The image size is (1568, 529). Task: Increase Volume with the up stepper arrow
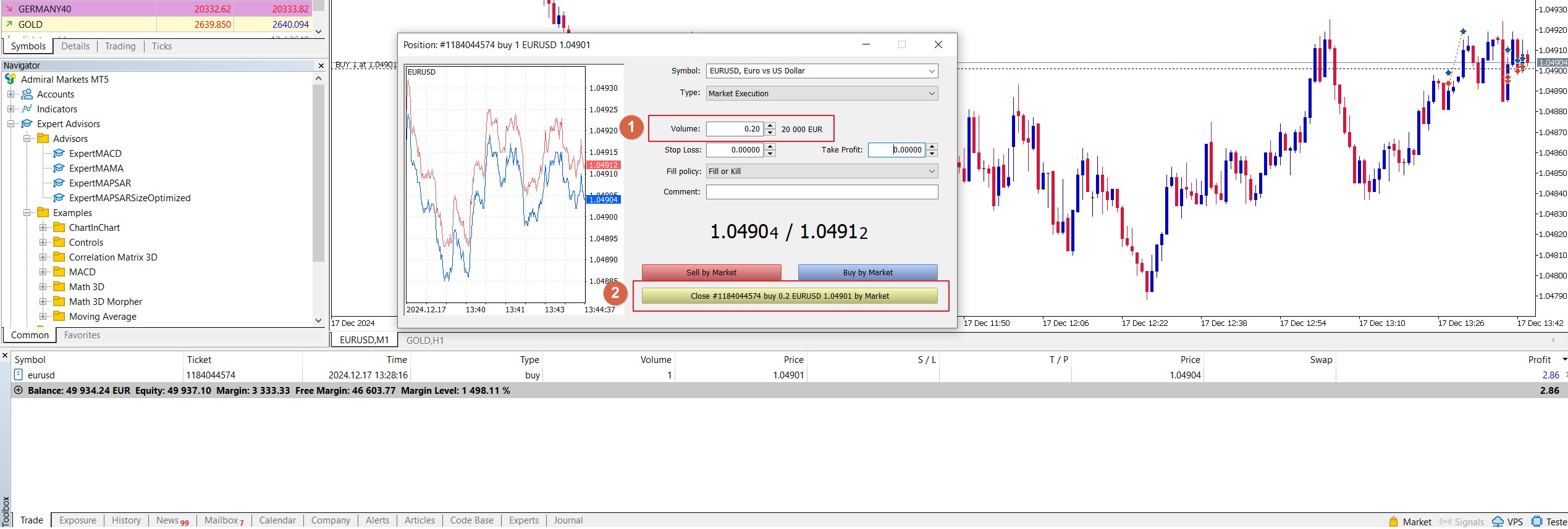[x=770, y=125]
